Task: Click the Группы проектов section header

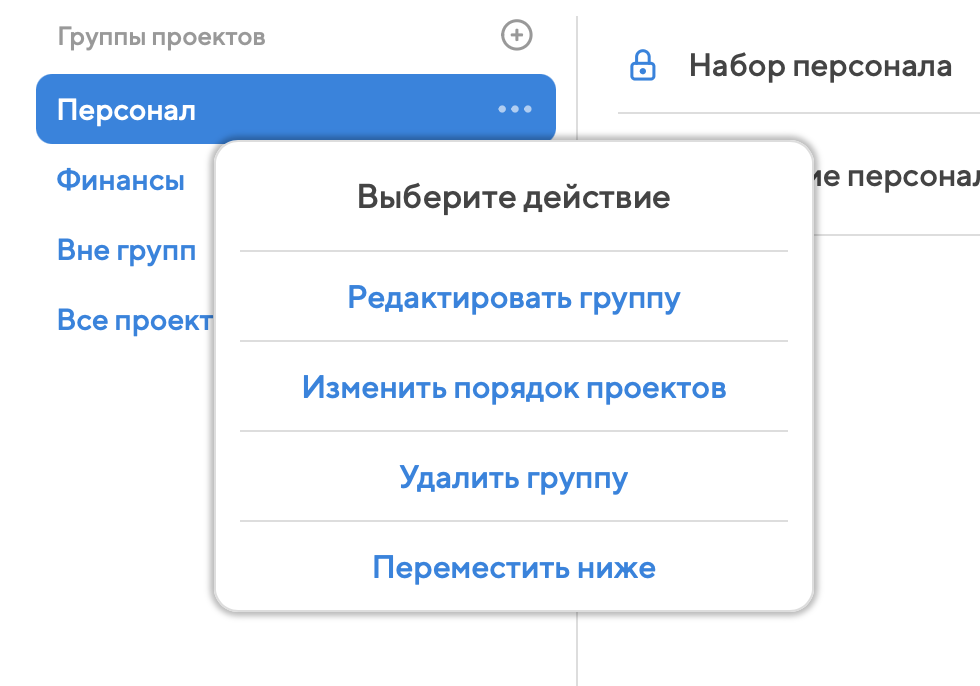Action: 161,38
